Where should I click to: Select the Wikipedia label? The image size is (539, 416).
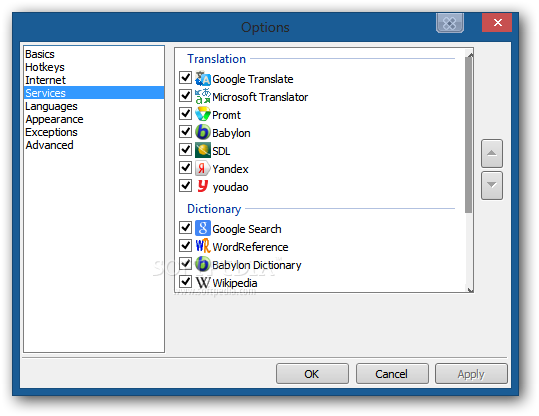point(235,283)
